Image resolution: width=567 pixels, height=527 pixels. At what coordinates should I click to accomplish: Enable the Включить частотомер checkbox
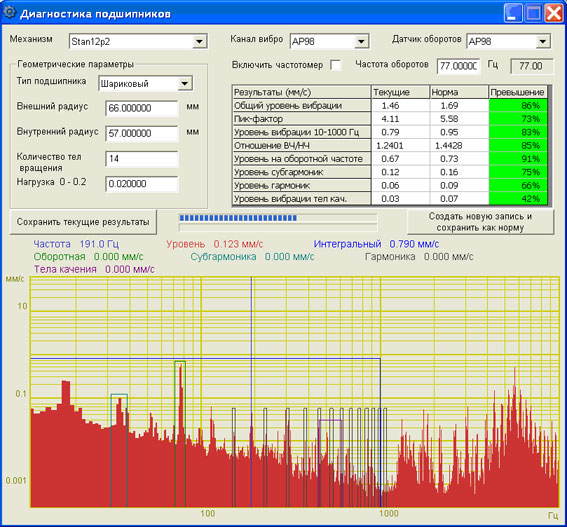point(336,65)
